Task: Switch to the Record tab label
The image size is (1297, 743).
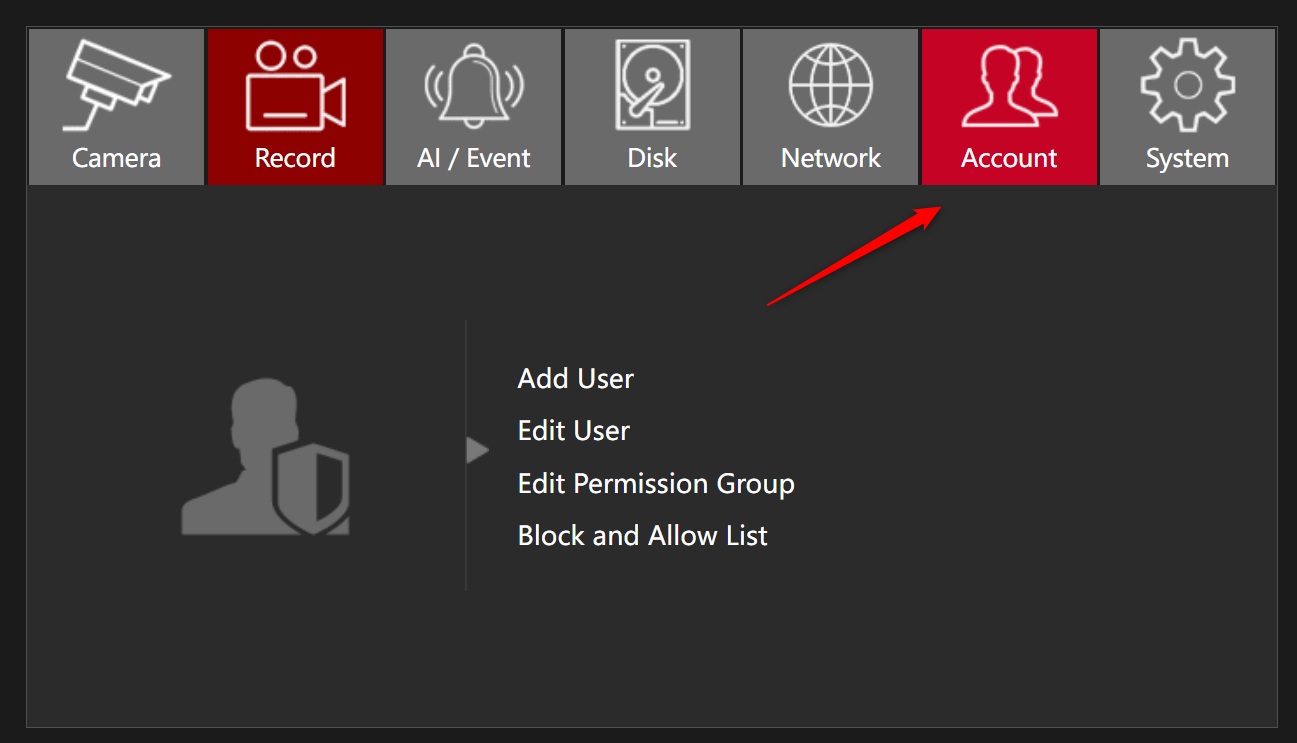Action: (295, 158)
